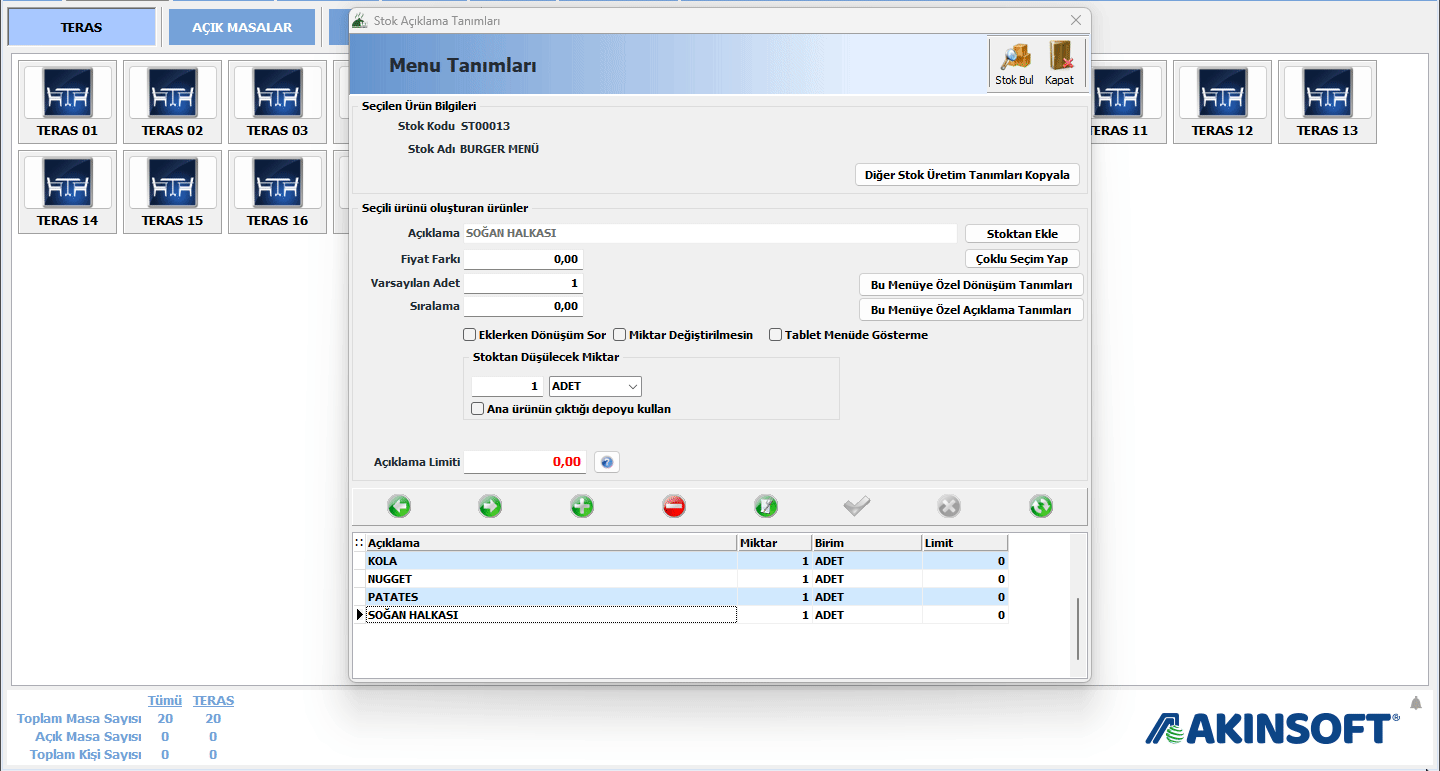The height and width of the screenshot is (771, 1440).
Task: Click the Açıklama Limiti field
Action: (525, 462)
